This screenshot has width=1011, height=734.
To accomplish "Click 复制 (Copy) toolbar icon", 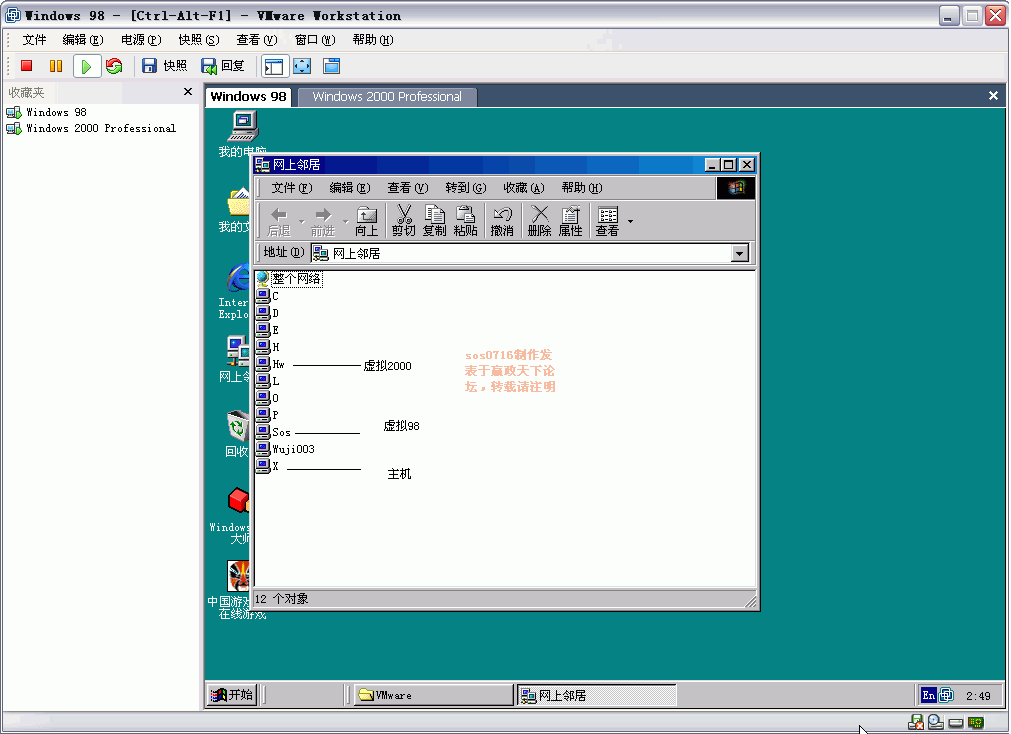I will [435, 221].
